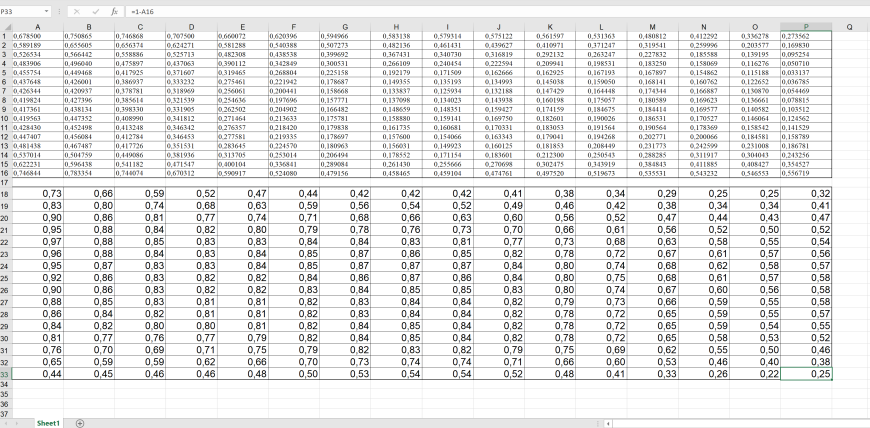Select column K header
Viewport: 870px width, 428px height.
[x=550, y=27]
